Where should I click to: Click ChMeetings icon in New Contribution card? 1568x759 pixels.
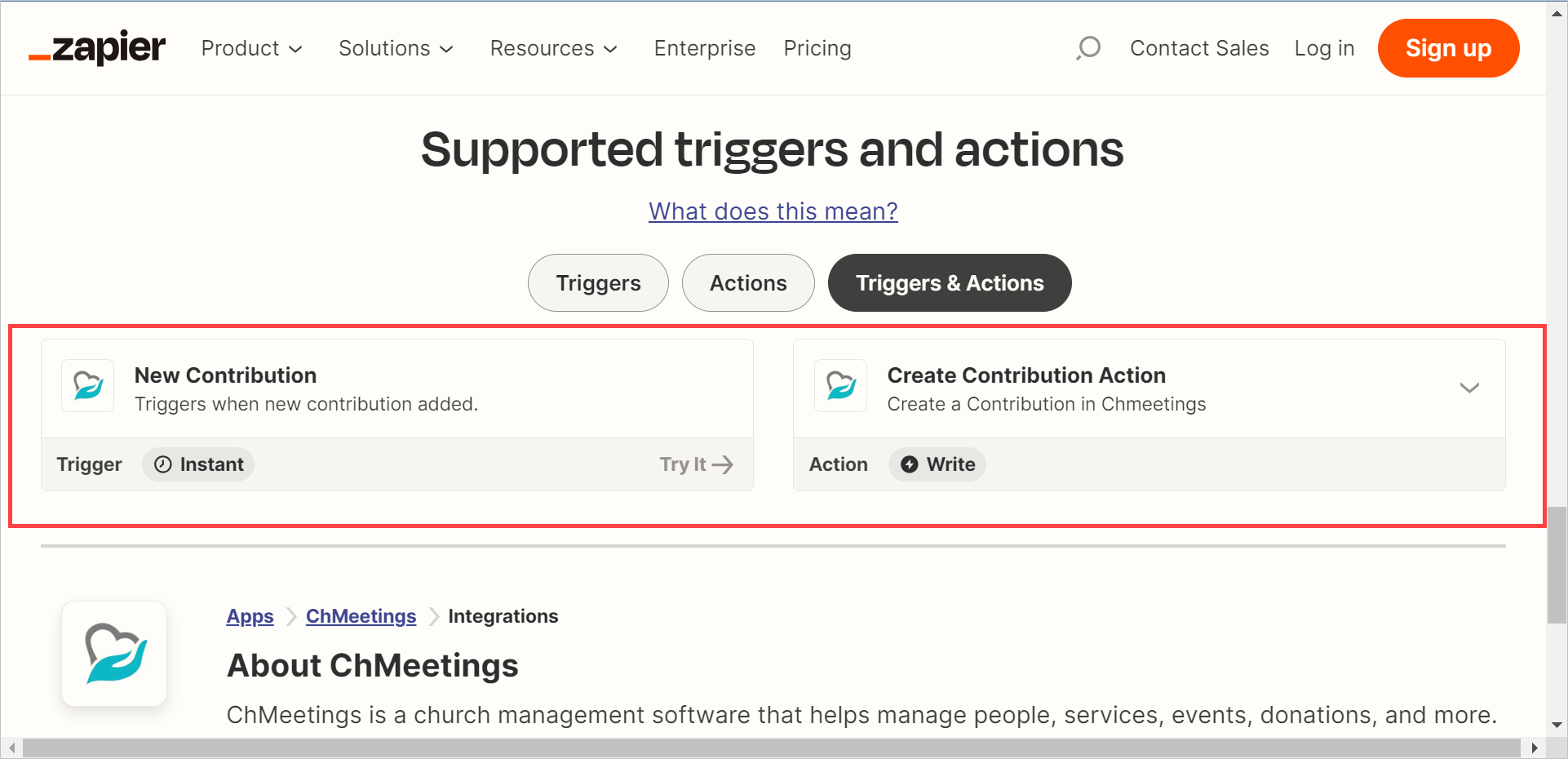coord(88,385)
